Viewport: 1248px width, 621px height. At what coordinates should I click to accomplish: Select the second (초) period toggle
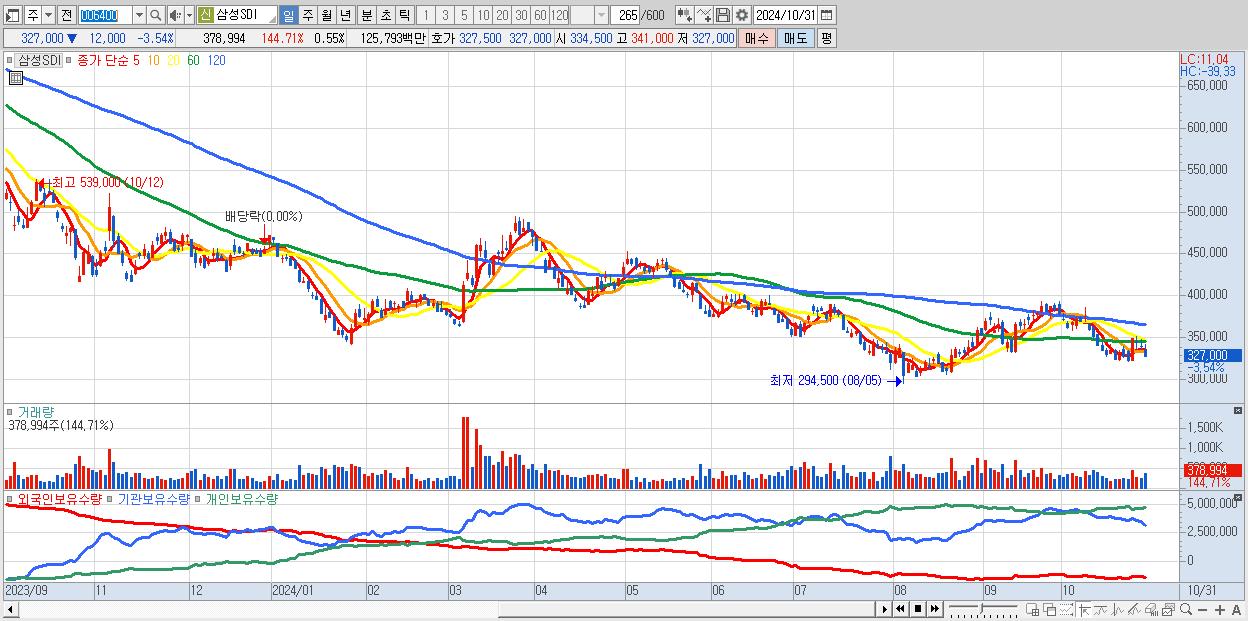pos(385,15)
